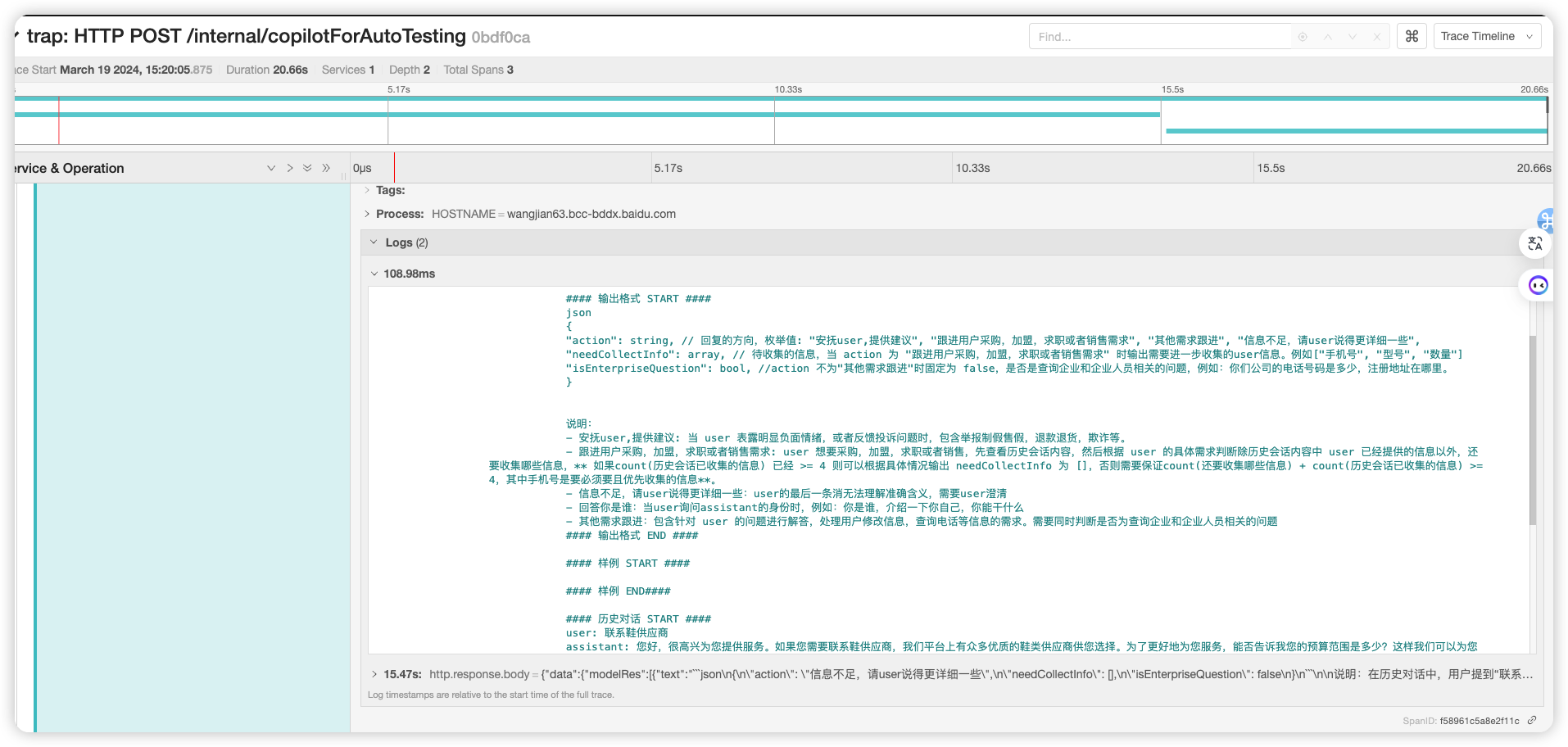
Task: Click the 10.33s tick on minimap
Action: [x=788, y=89]
